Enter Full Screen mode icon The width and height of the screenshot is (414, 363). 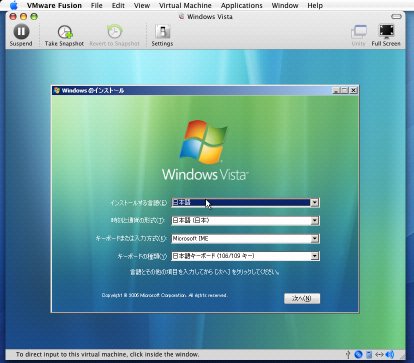[386, 32]
